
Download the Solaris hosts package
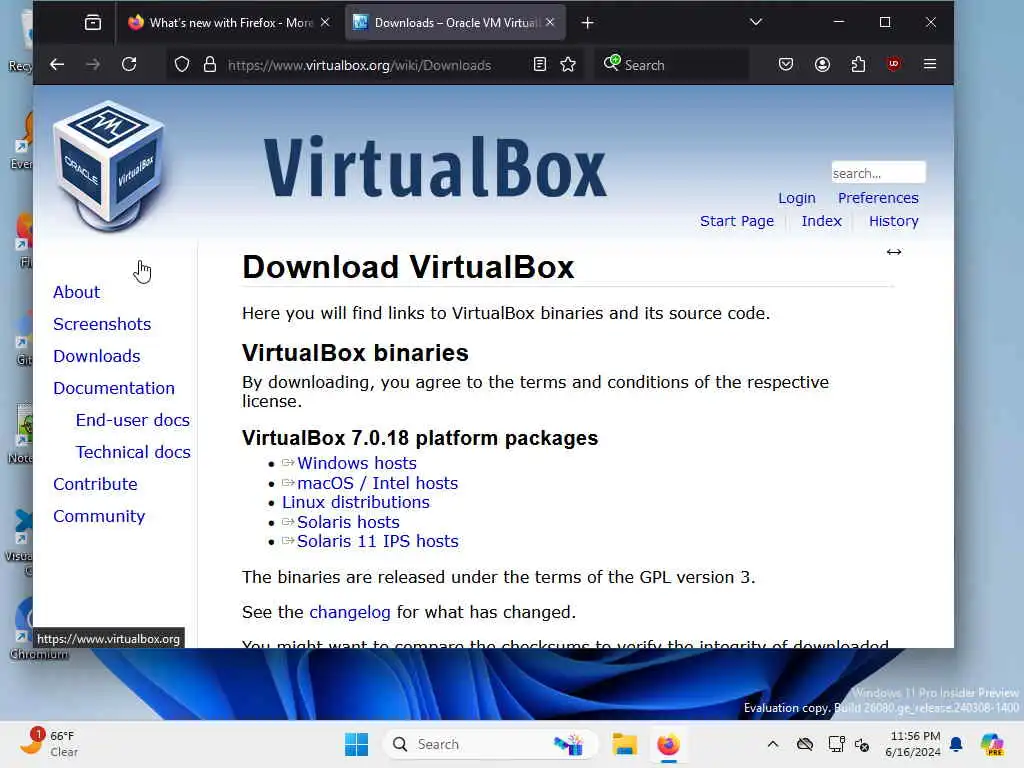(348, 522)
